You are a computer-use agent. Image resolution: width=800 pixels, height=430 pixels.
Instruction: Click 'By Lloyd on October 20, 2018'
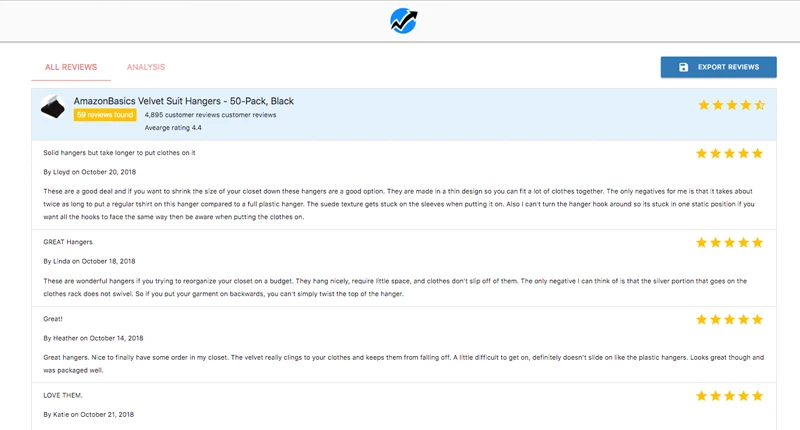pyautogui.click(x=90, y=172)
